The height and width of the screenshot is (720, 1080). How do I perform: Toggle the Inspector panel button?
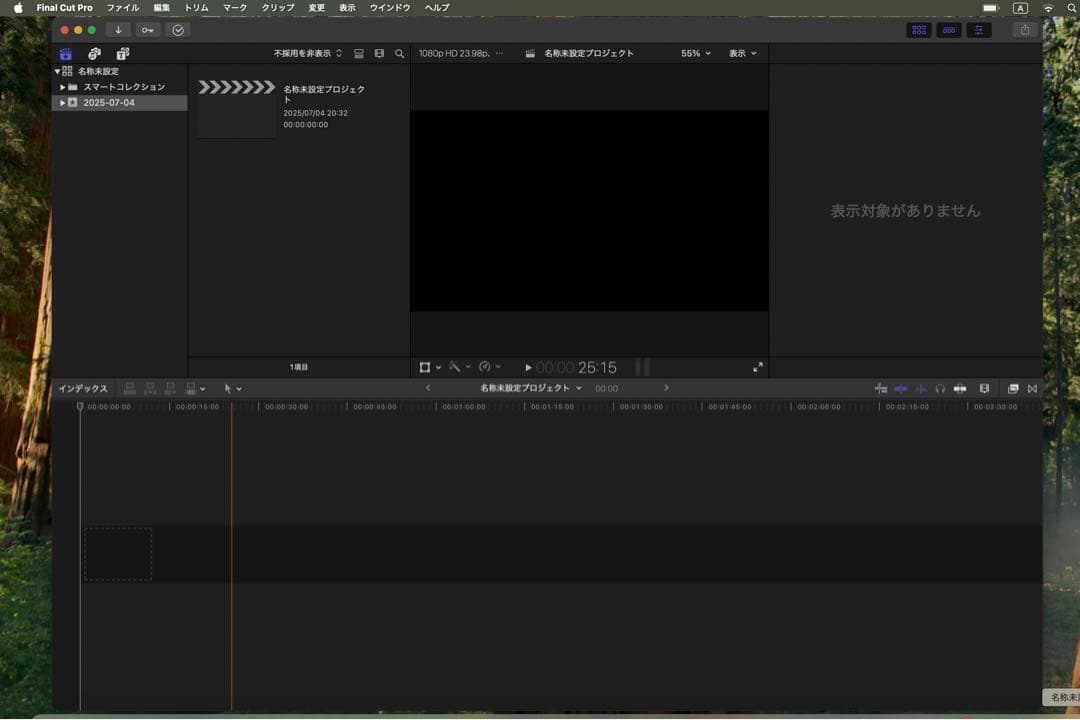coord(979,30)
